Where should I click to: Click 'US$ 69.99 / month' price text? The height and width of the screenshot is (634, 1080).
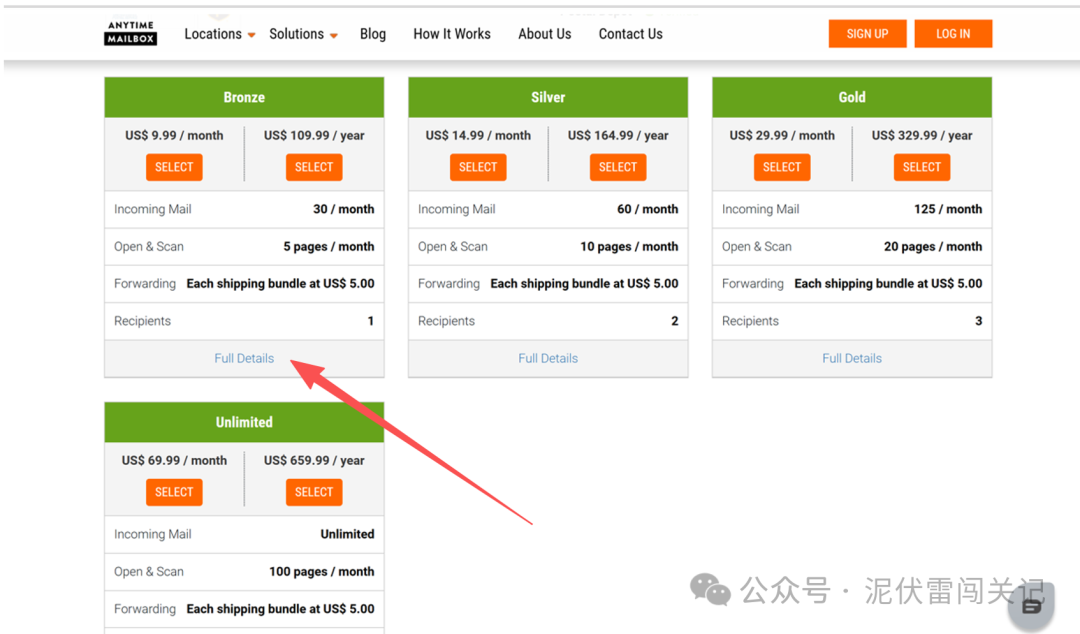(174, 460)
